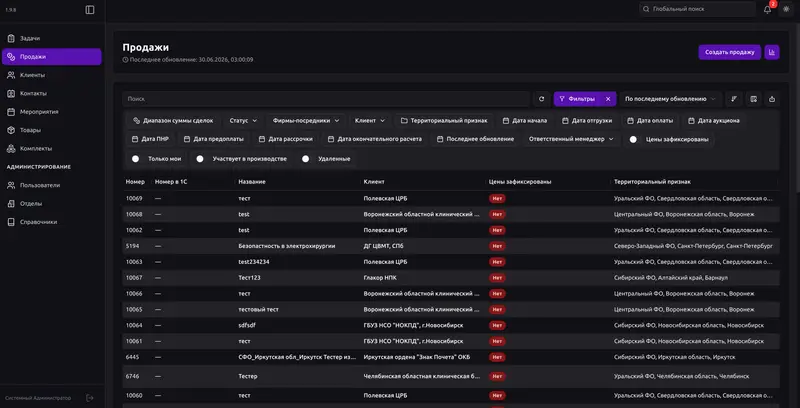Open Диапазон суммы сделок filter
Screen dimensions: 800x408
[x=173, y=121]
